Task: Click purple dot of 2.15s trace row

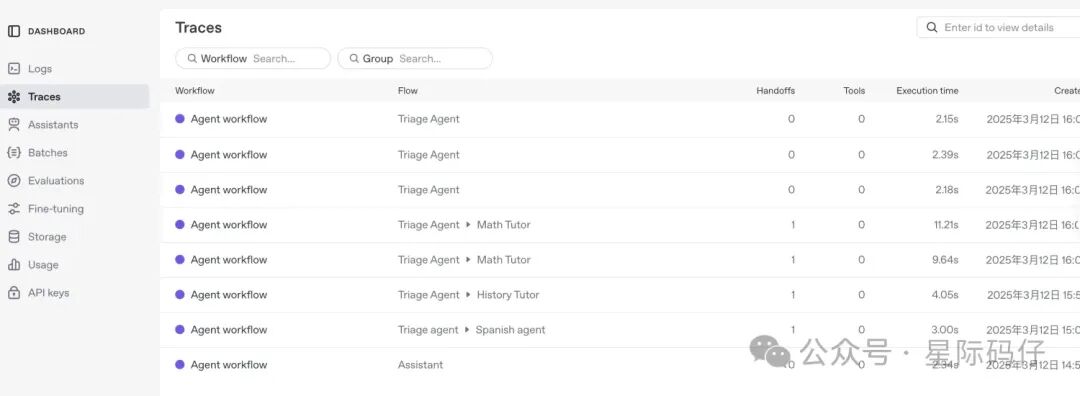Action: click(180, 118)
